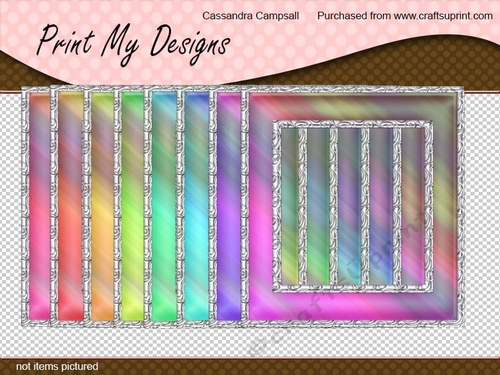Select the pink rightmost inner strip
The height and width of the screenshot is (375, 500).
point(413,207)
